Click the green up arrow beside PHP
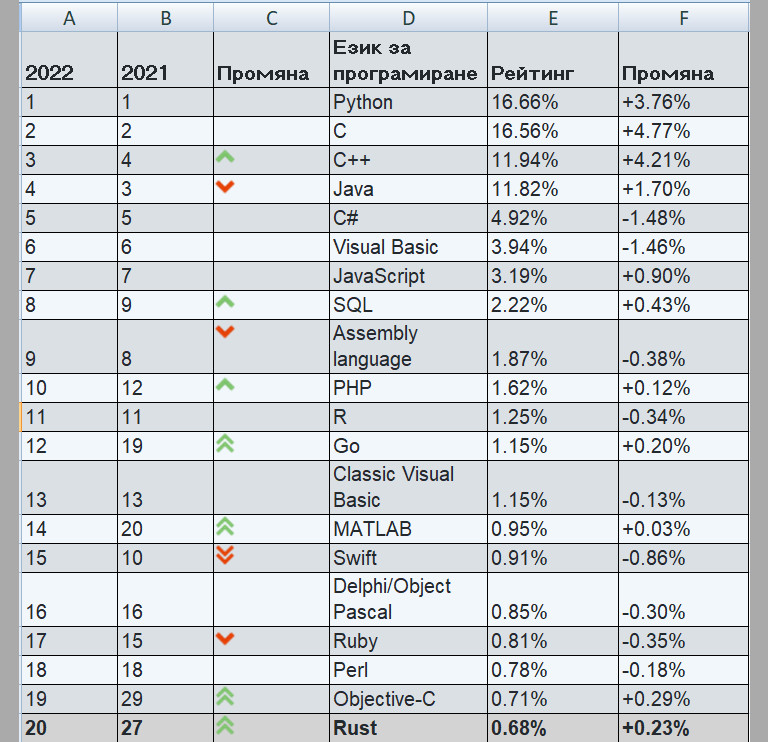Screen dimensions: 768x742 [x=226, y=384]
